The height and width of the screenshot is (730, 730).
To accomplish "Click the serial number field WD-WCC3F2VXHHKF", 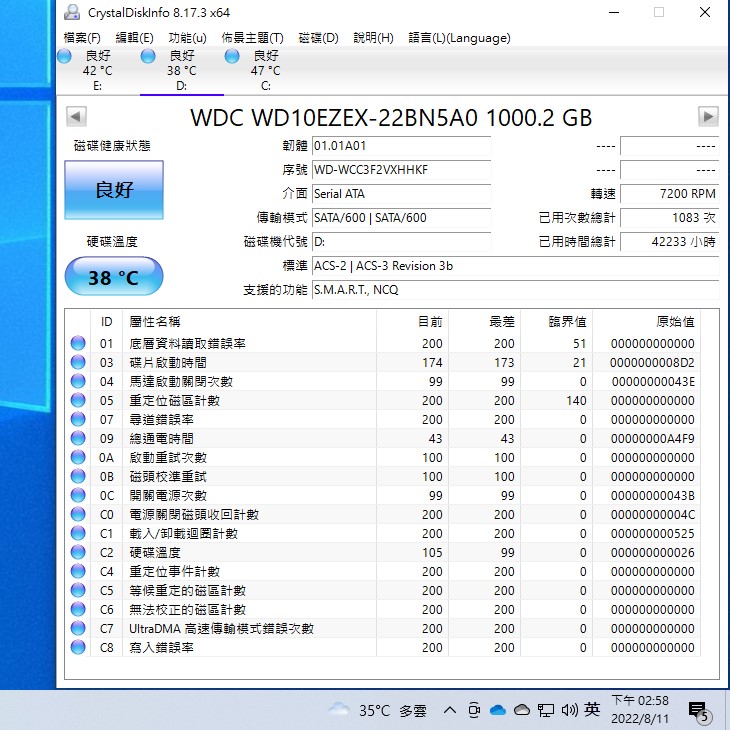I will 400,170.
